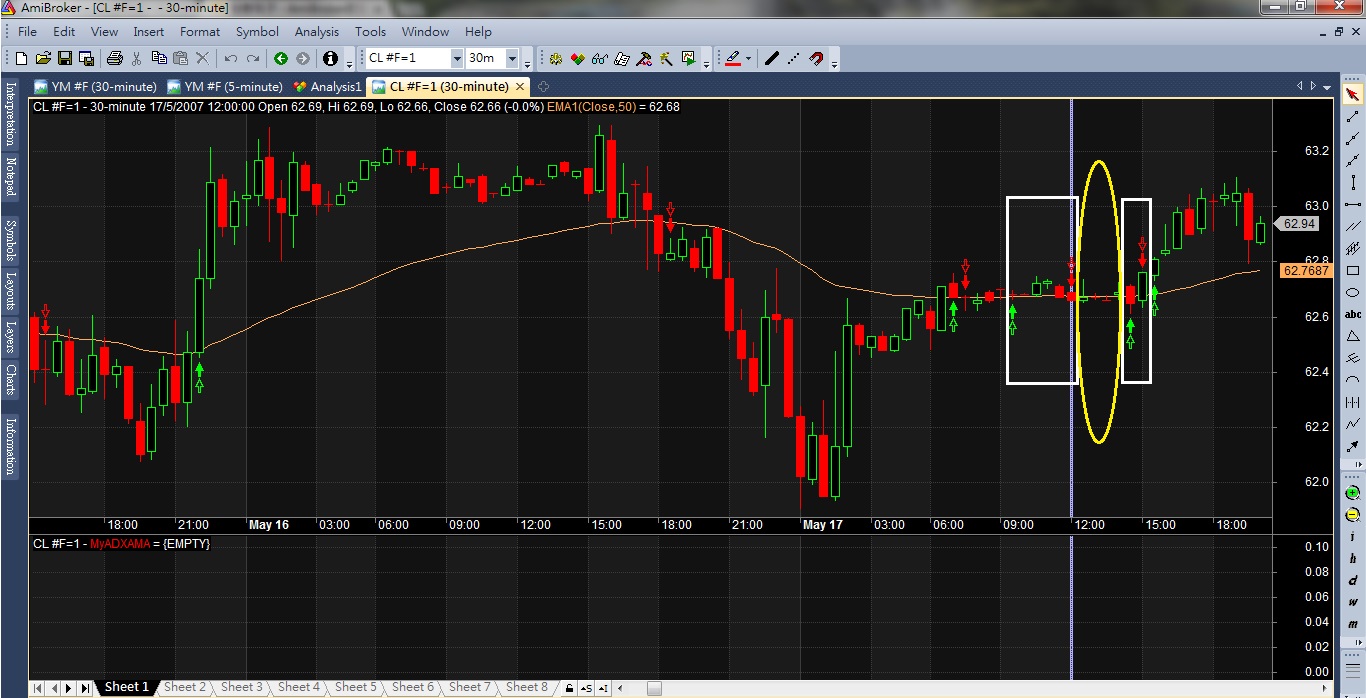Click the Undo arrow icon
This screenshot has height=698, width=1366.
(x=231, y=59)
